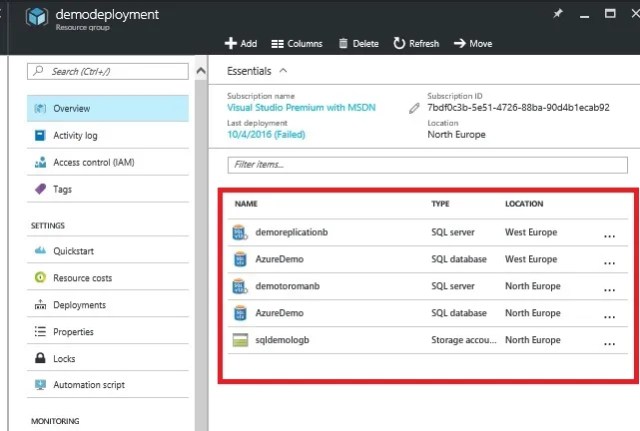
Task: Open Tags in the menu
Action: (x=108, y=189)
